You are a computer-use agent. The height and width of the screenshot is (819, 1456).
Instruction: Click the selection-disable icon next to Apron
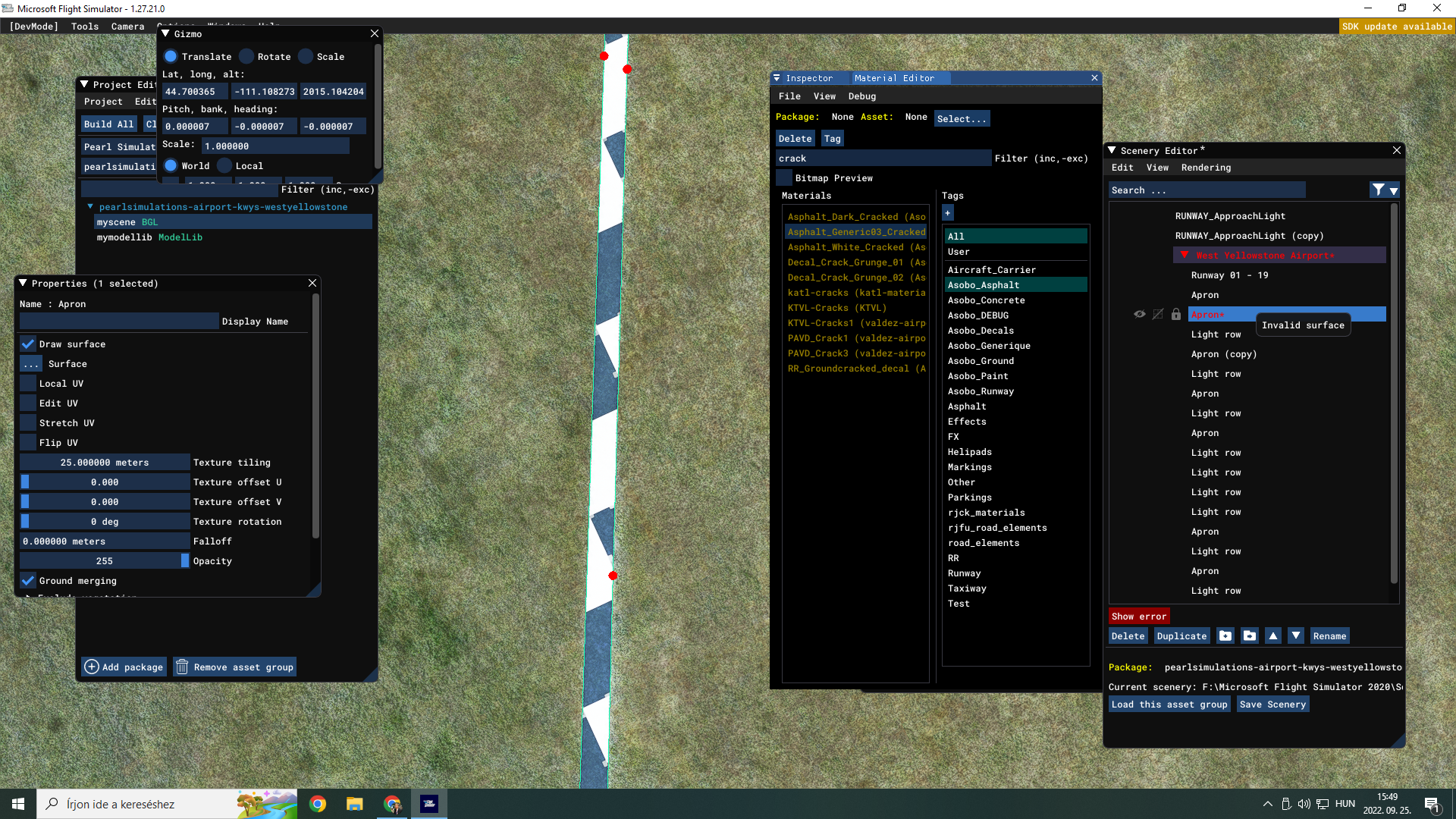point(1158,314)
